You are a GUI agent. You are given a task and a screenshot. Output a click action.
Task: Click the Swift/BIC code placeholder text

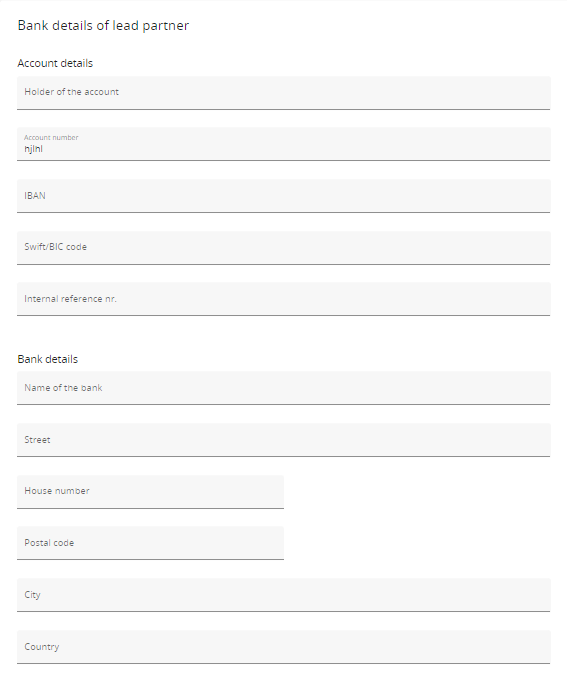[x=55, y=247]
